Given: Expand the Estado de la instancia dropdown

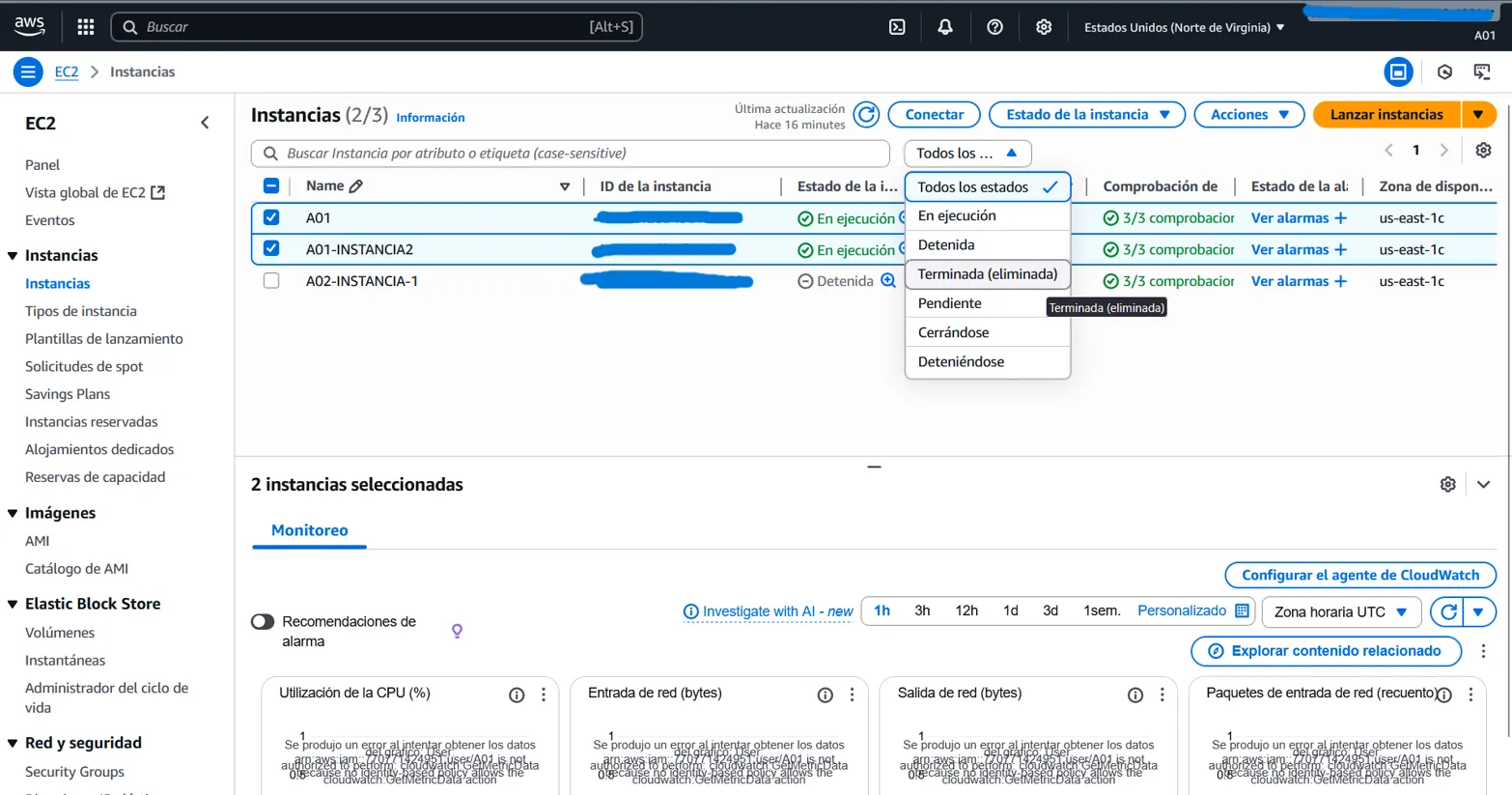Looking at the screenshot, I should tap(1087, 115).
